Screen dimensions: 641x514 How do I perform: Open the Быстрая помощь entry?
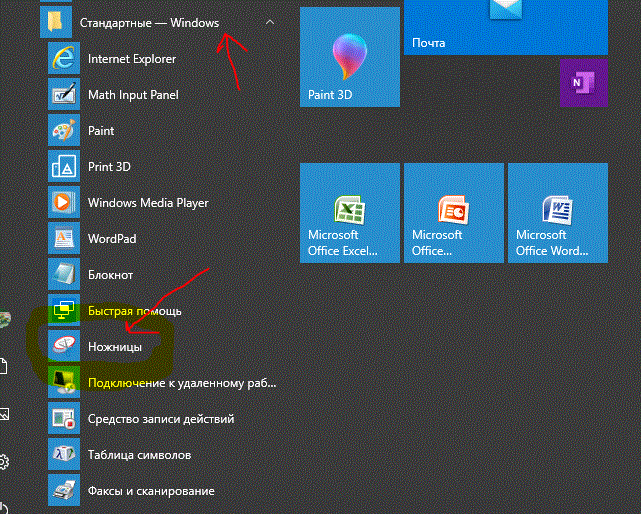(x=134, y=311)
